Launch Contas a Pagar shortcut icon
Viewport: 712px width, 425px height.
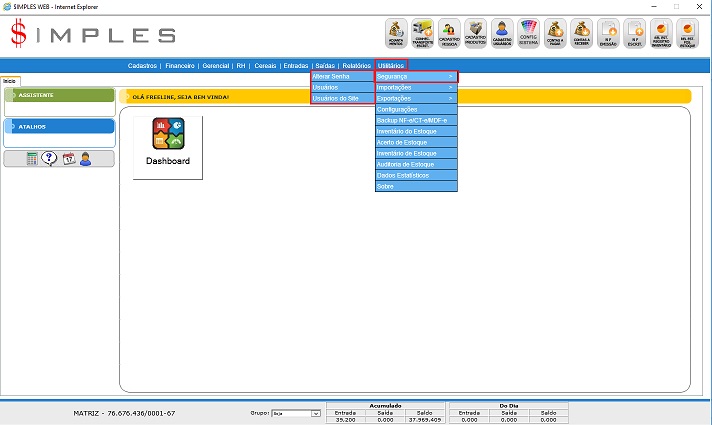click(x=556, y=33)
